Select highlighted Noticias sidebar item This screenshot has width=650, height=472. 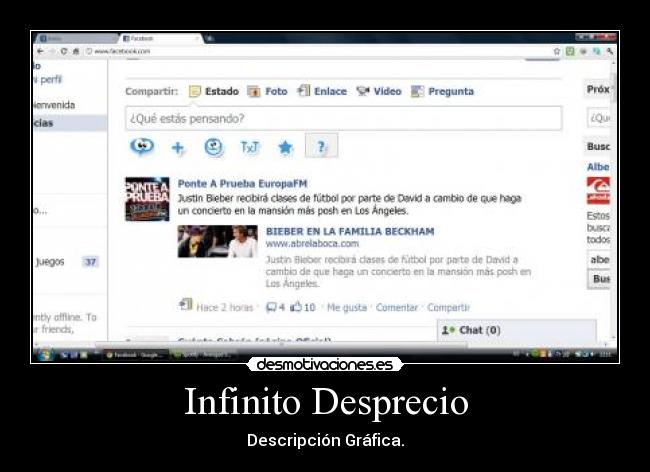pos(70,123)
